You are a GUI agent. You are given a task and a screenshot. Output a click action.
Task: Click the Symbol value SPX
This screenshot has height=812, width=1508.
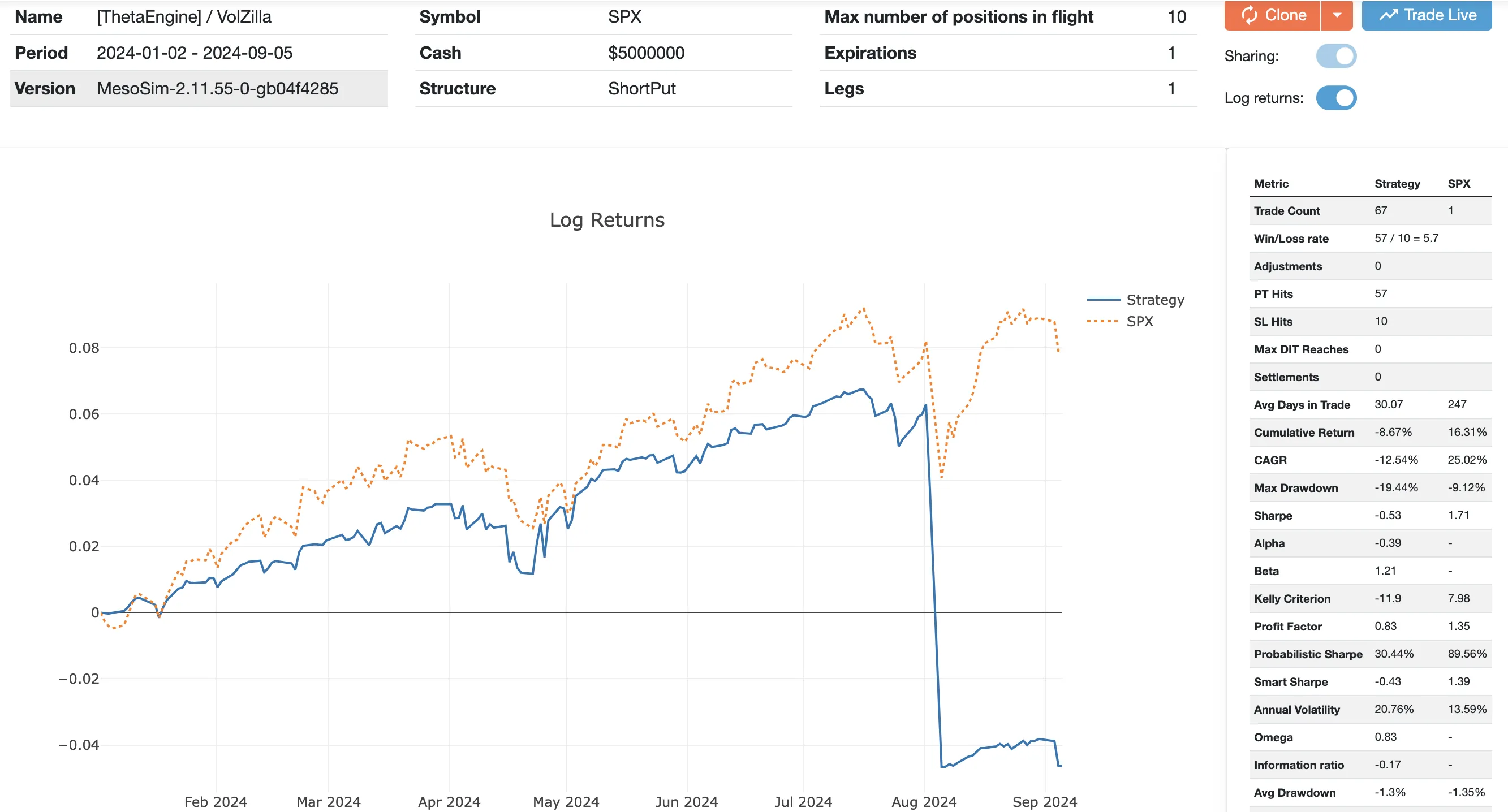(623, 16)
